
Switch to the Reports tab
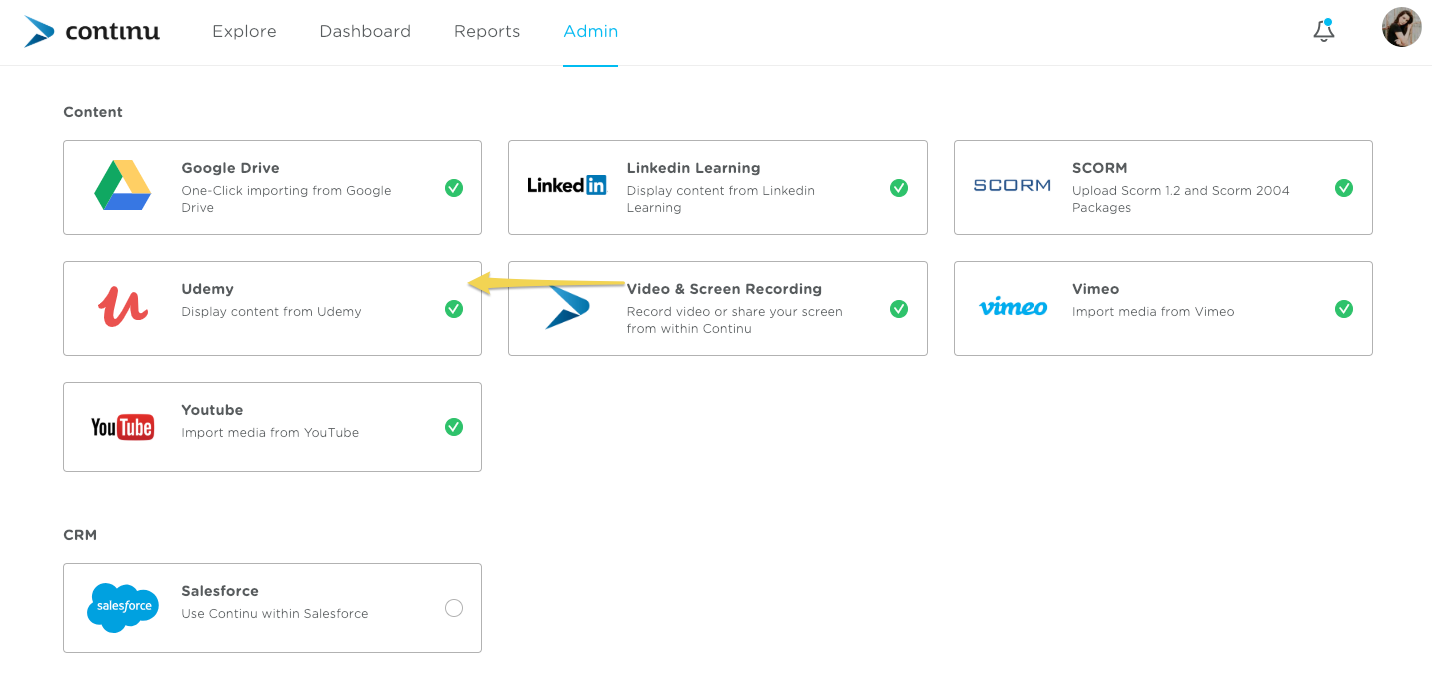(487, 31)
